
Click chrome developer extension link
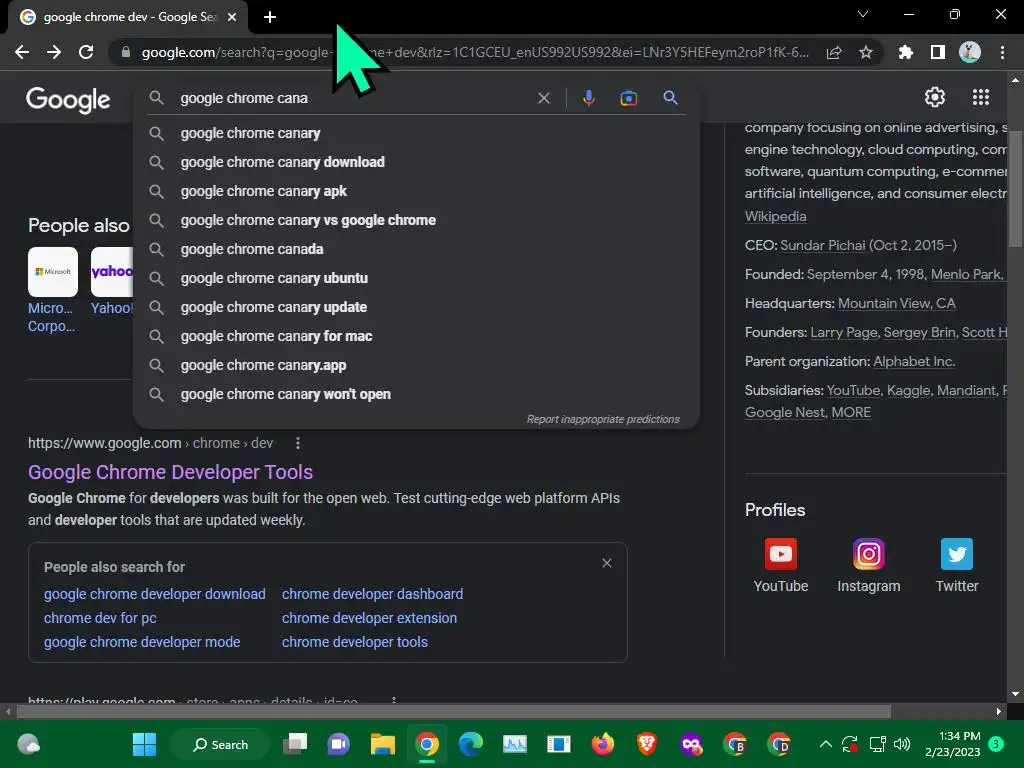369,618
